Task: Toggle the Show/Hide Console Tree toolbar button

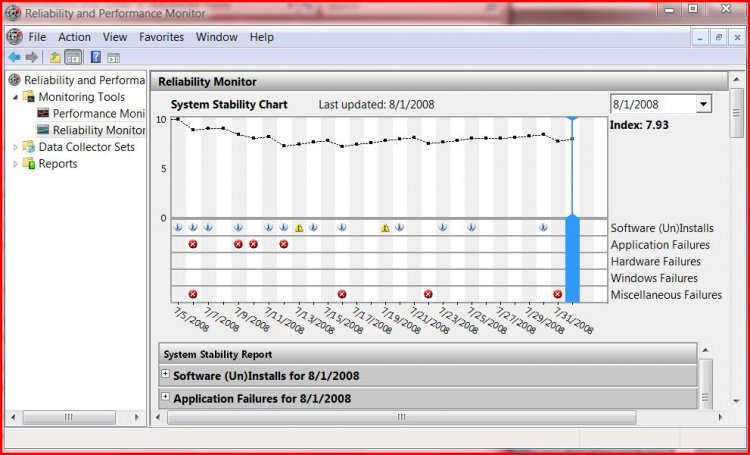Action: (73, 58)
